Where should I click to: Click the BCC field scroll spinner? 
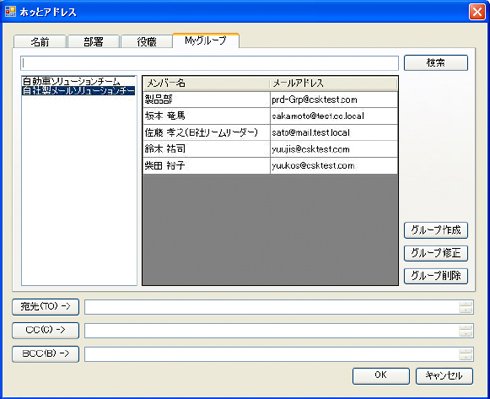click(466, 354)
